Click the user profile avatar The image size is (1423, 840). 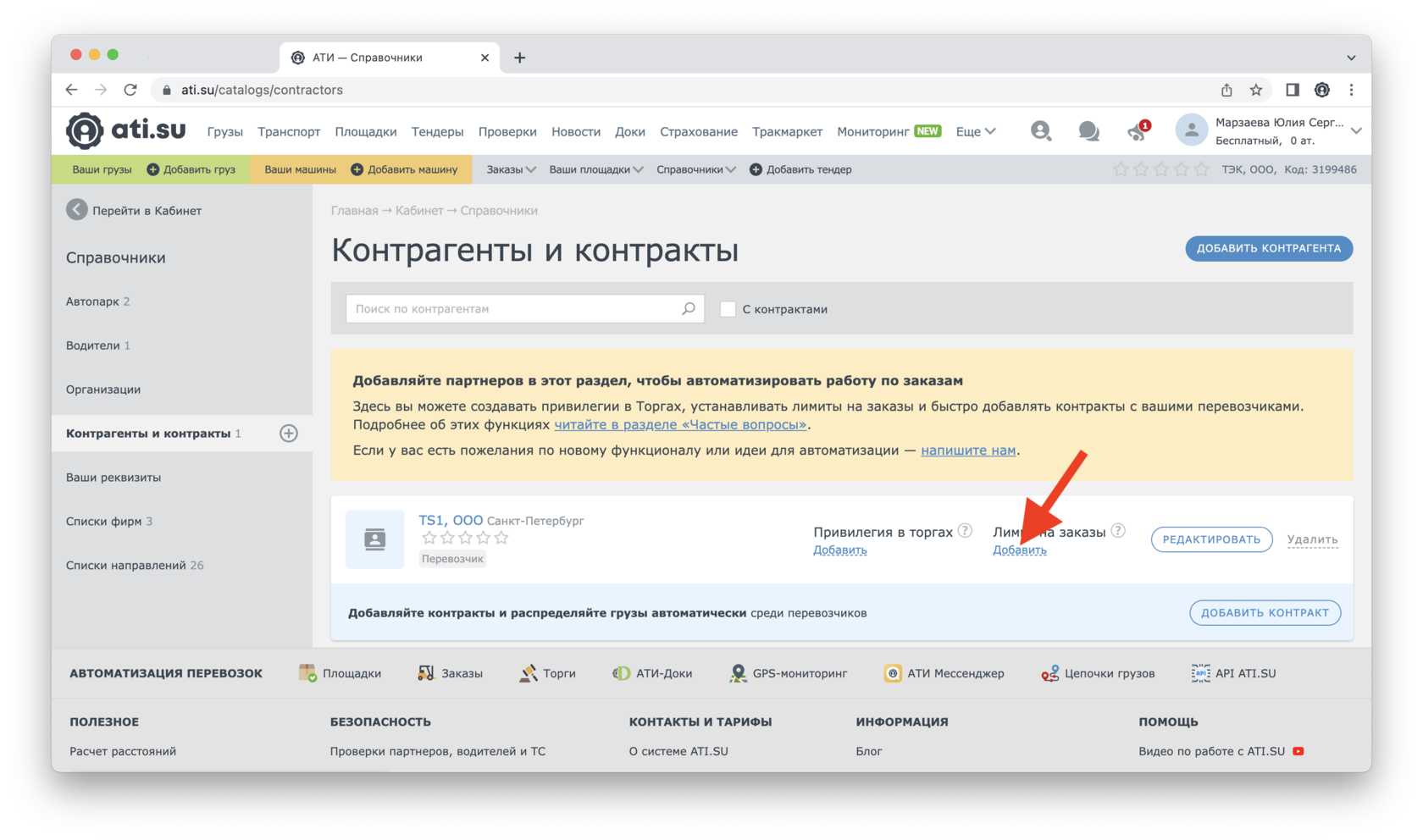[1191, 130]
